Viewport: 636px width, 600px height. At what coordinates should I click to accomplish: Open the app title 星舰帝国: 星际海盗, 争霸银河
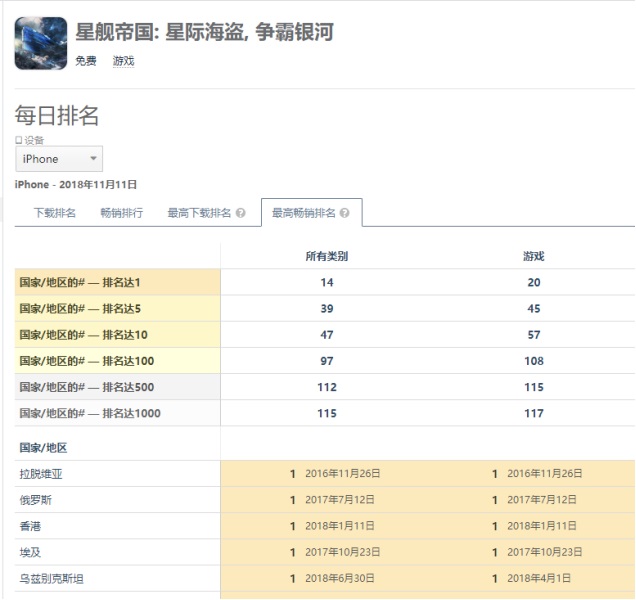[204, 32]
